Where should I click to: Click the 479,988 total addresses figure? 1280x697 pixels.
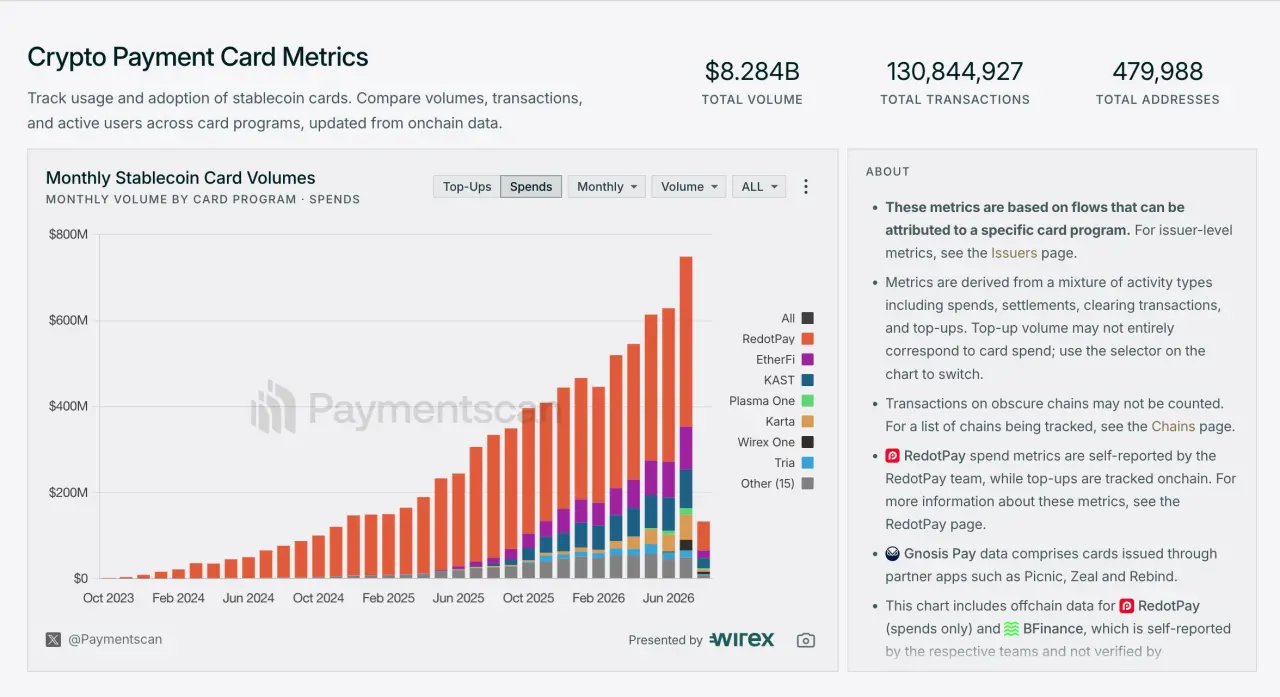[x=1158, y=72]
